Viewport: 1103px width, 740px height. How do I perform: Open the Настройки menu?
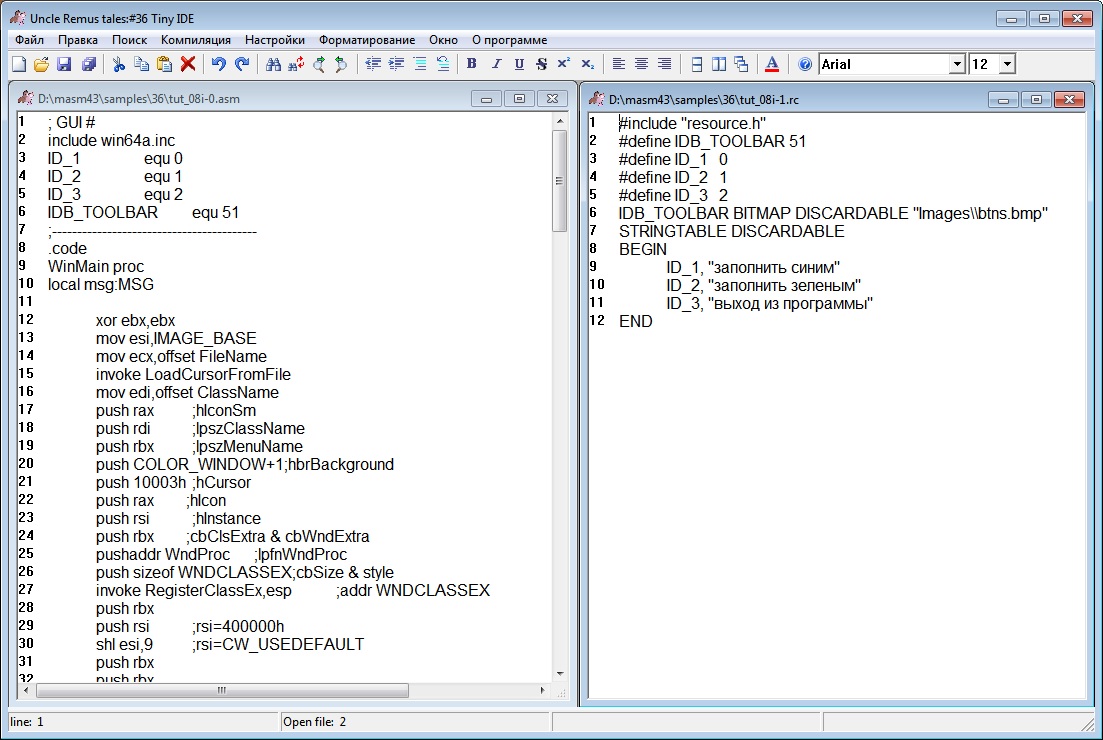pyautogui.click(x=275, y=39)
